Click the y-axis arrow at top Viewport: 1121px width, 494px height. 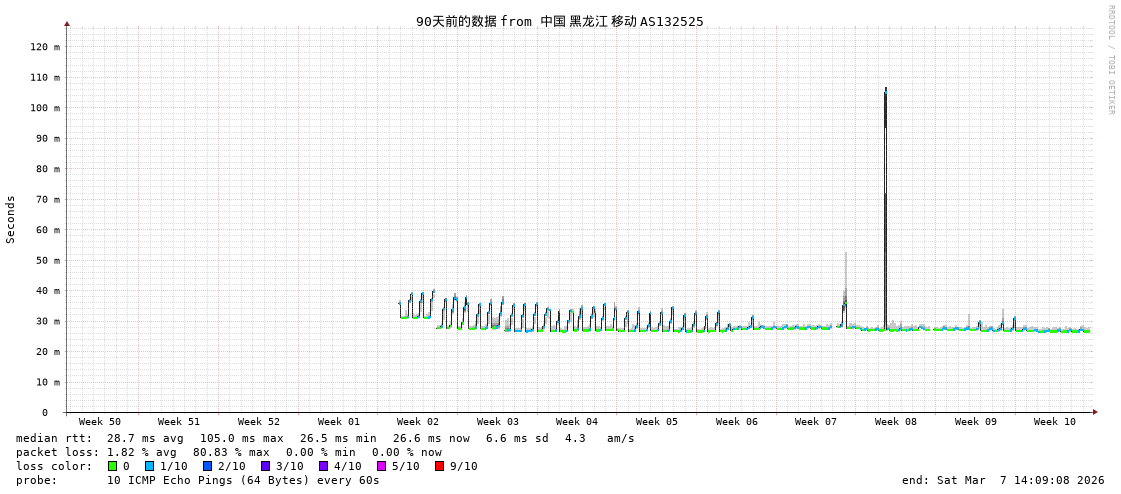click(67, 23)
